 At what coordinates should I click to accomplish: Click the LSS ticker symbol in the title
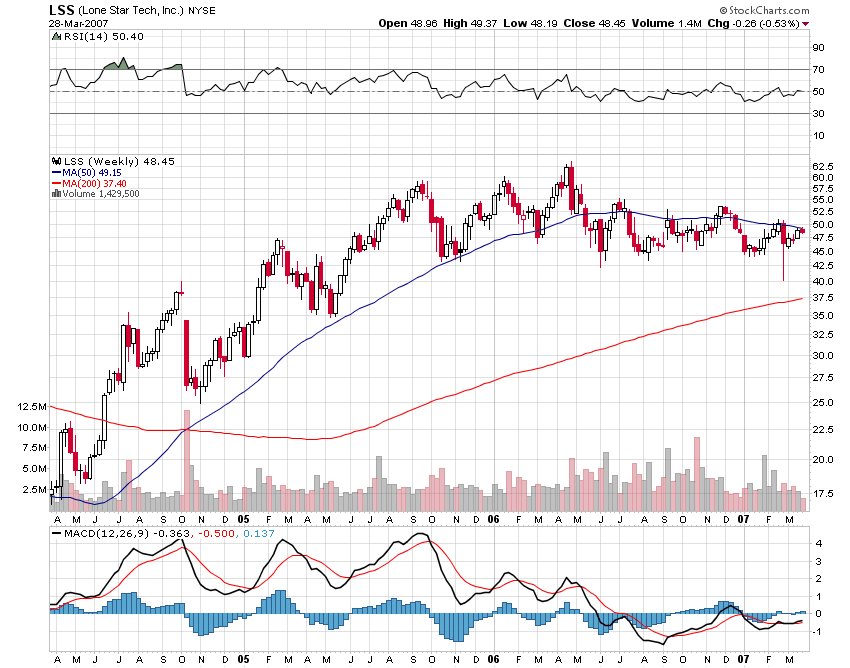[x=62, y=10]
